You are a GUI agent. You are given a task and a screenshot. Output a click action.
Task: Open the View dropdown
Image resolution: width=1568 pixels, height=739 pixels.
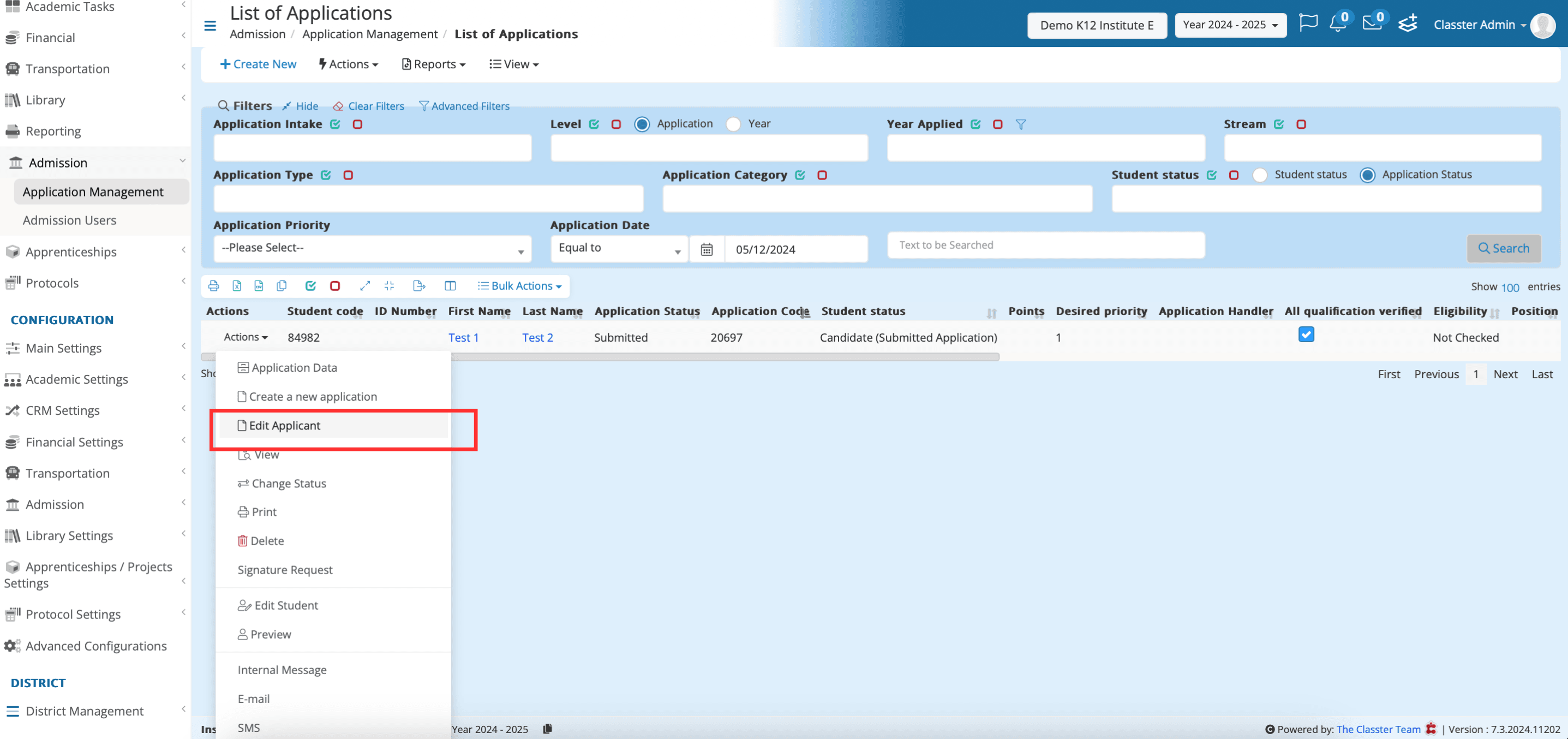[x=514, y=64]
